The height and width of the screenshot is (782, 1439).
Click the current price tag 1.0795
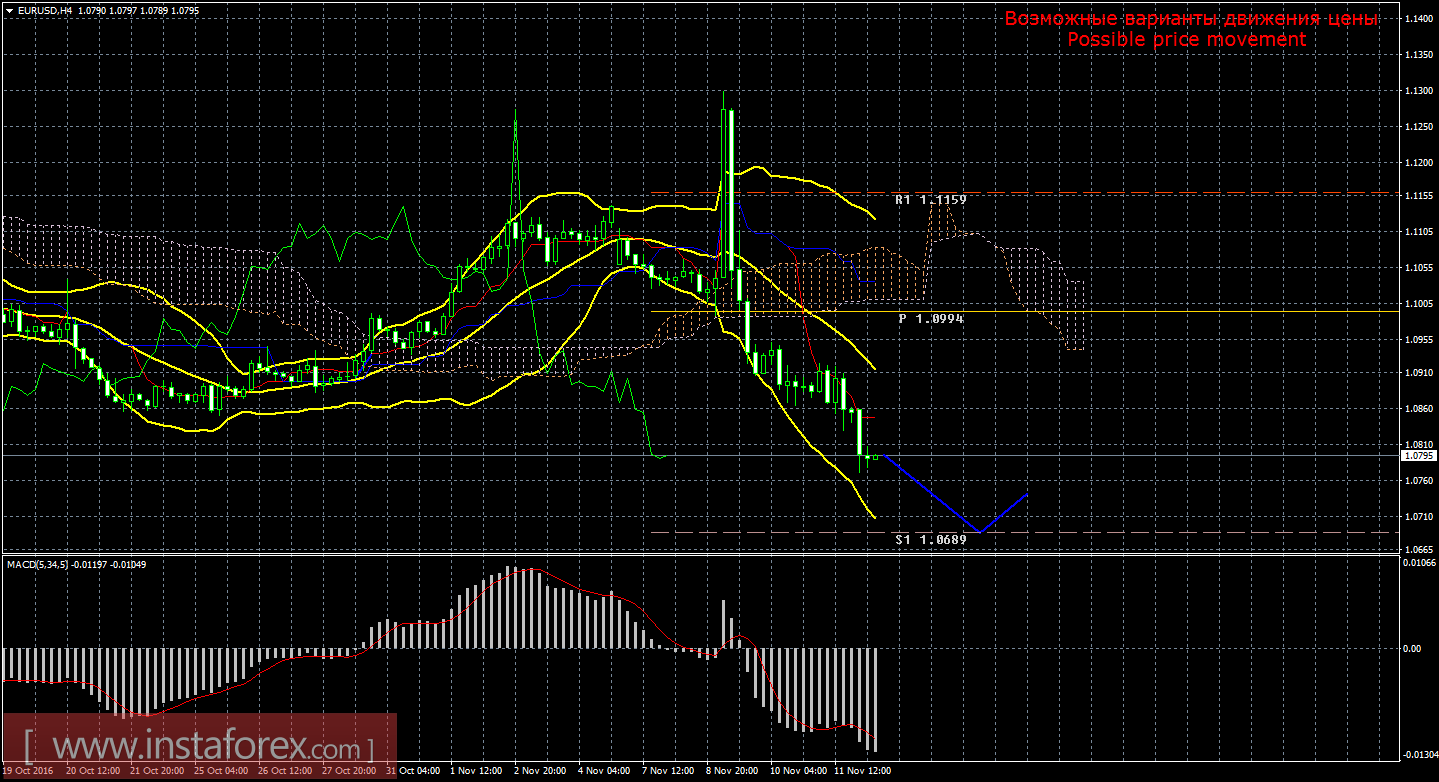[x=1418, y=455]
